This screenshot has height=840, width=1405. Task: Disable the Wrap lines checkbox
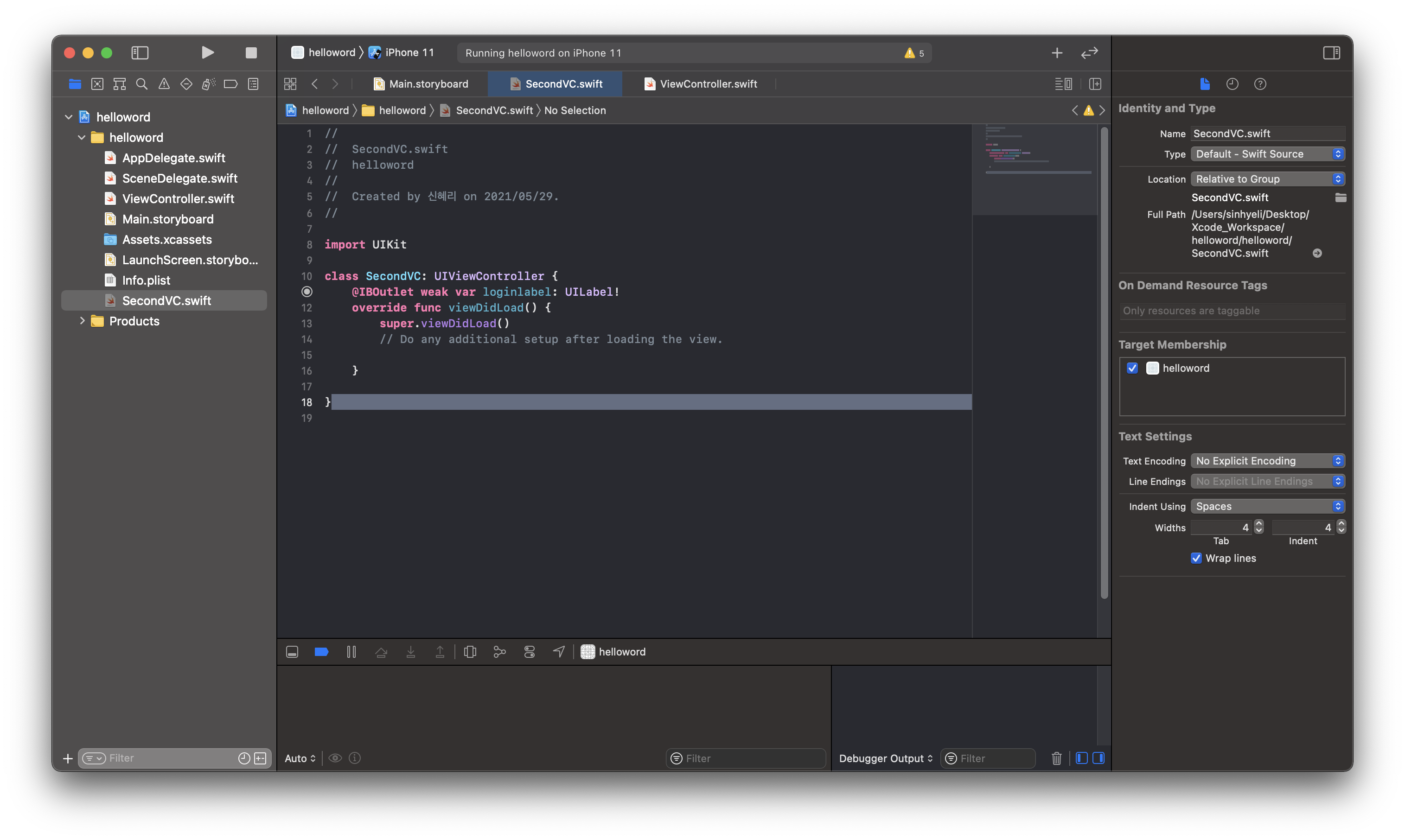pyautogui.click(x=1196, y=558)
